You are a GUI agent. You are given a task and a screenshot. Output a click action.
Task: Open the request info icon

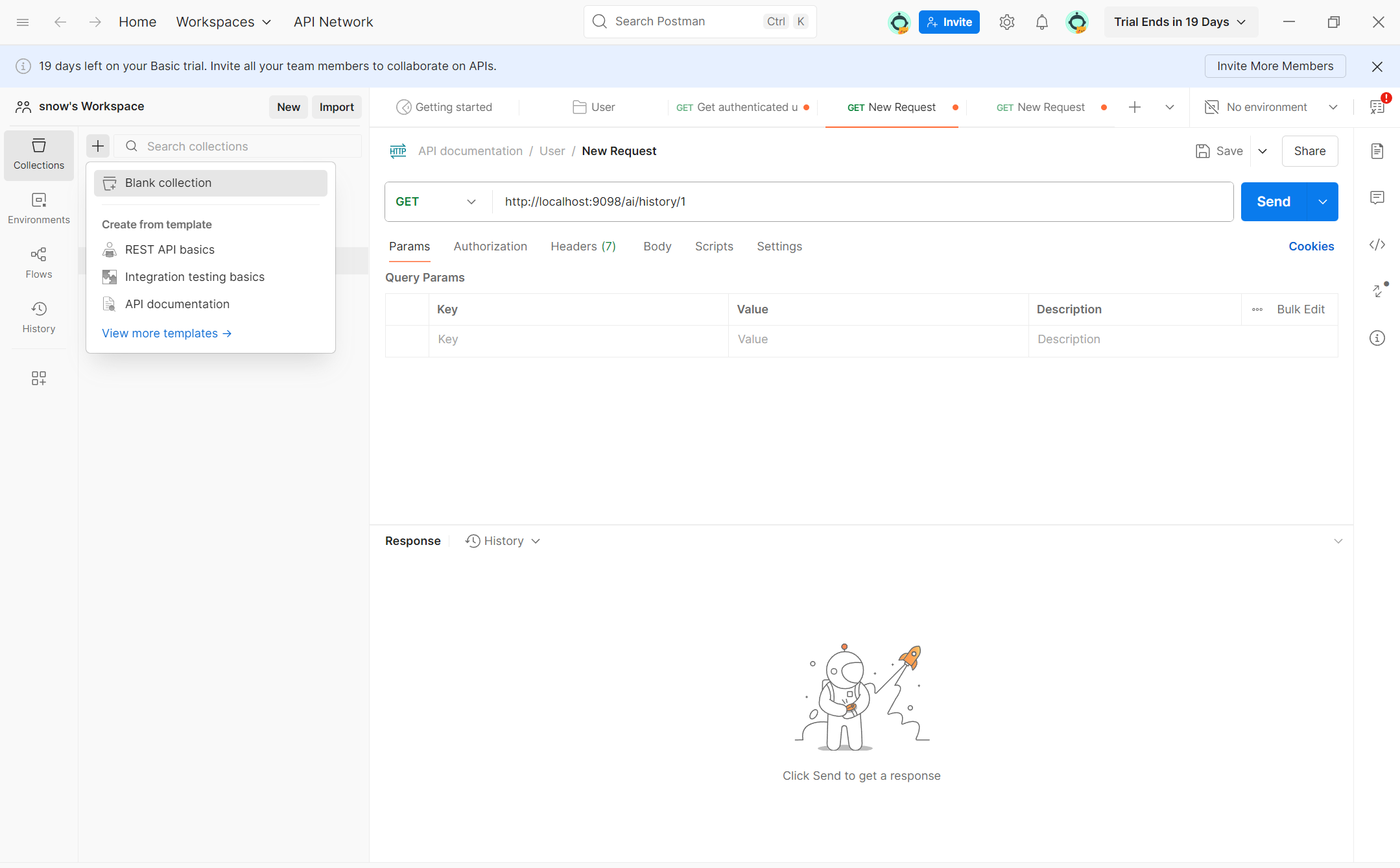pyautogui.click(x=1377, y=338)
